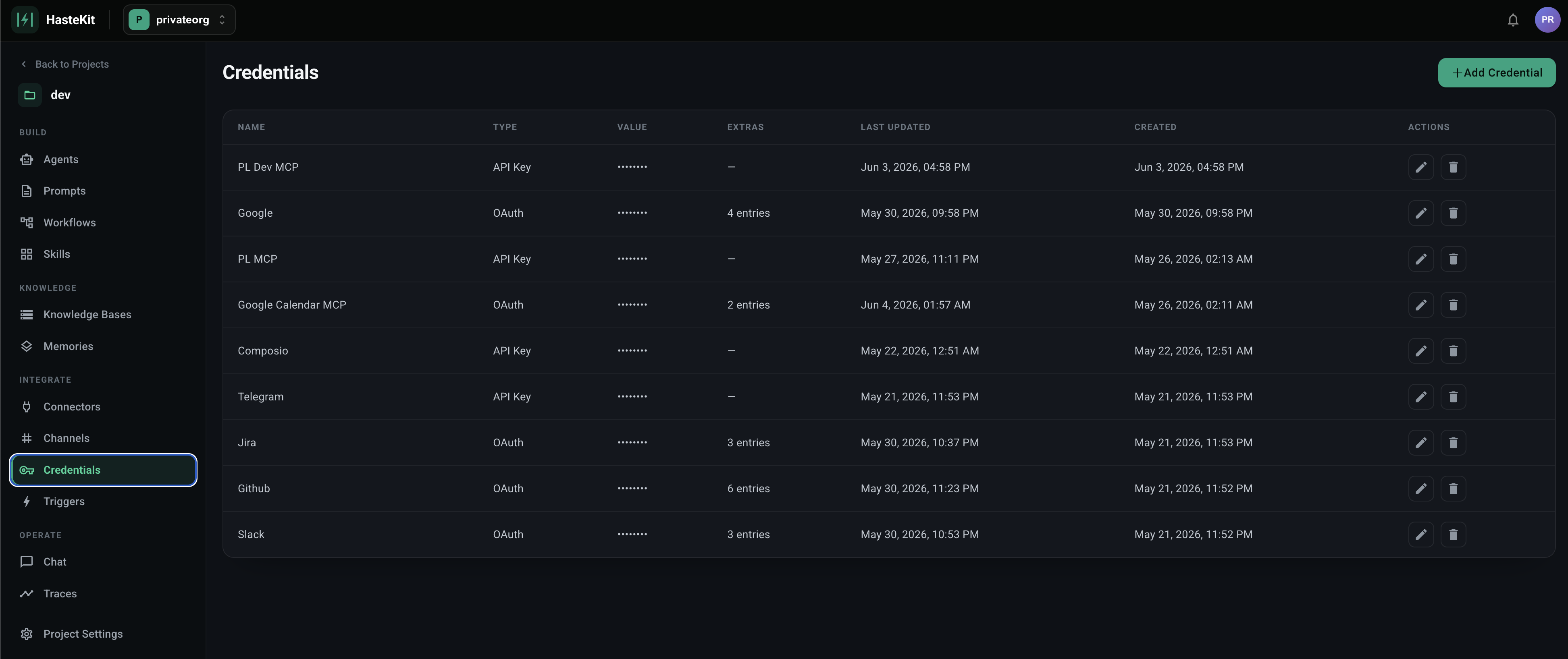The width and height of the screenshot is (1568, 659).
Task: Select Credentials in the sidebar
Action: [x=104, y=470]
